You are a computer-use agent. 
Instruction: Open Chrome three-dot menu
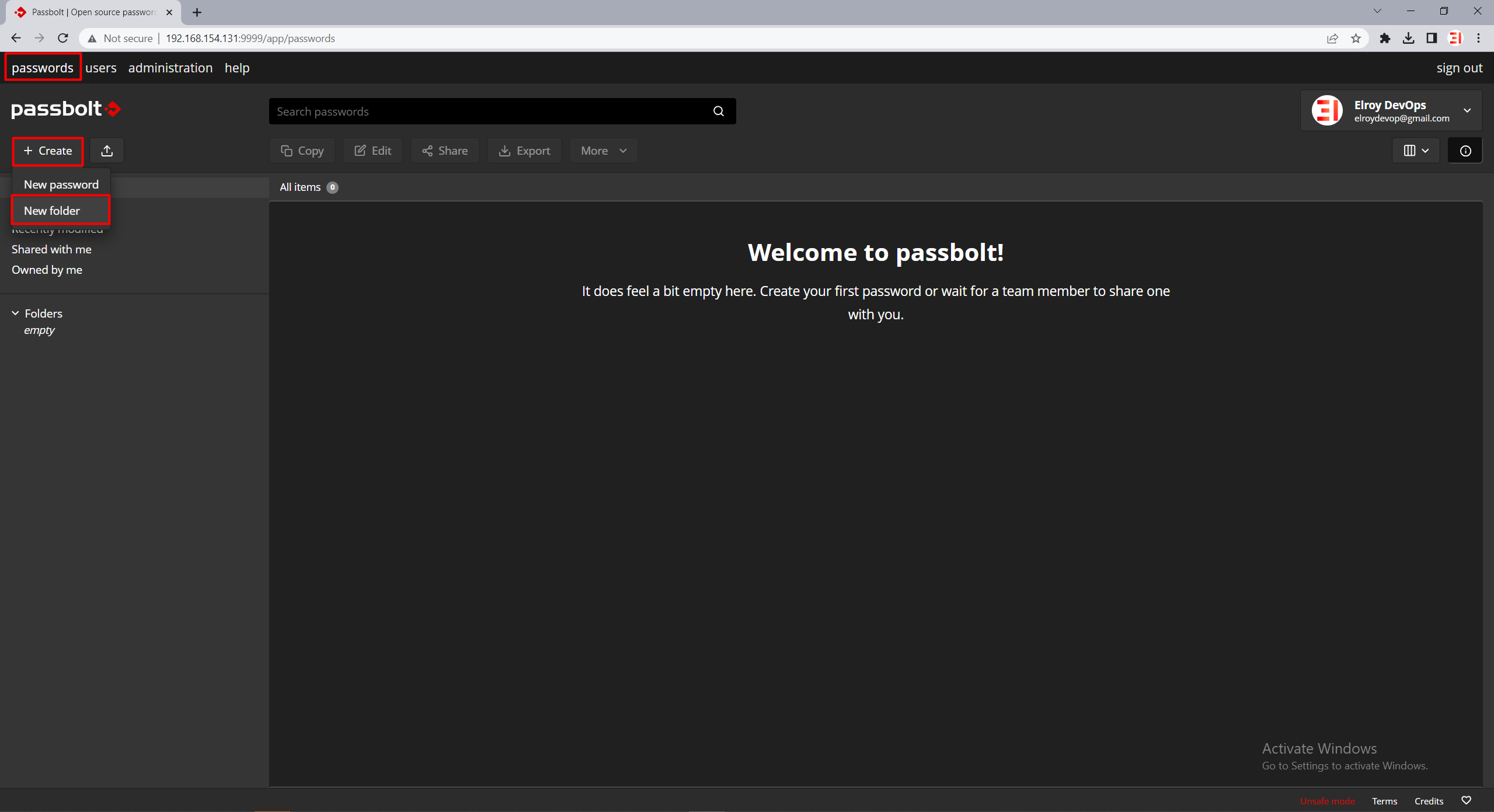[x=1479, y=39]
